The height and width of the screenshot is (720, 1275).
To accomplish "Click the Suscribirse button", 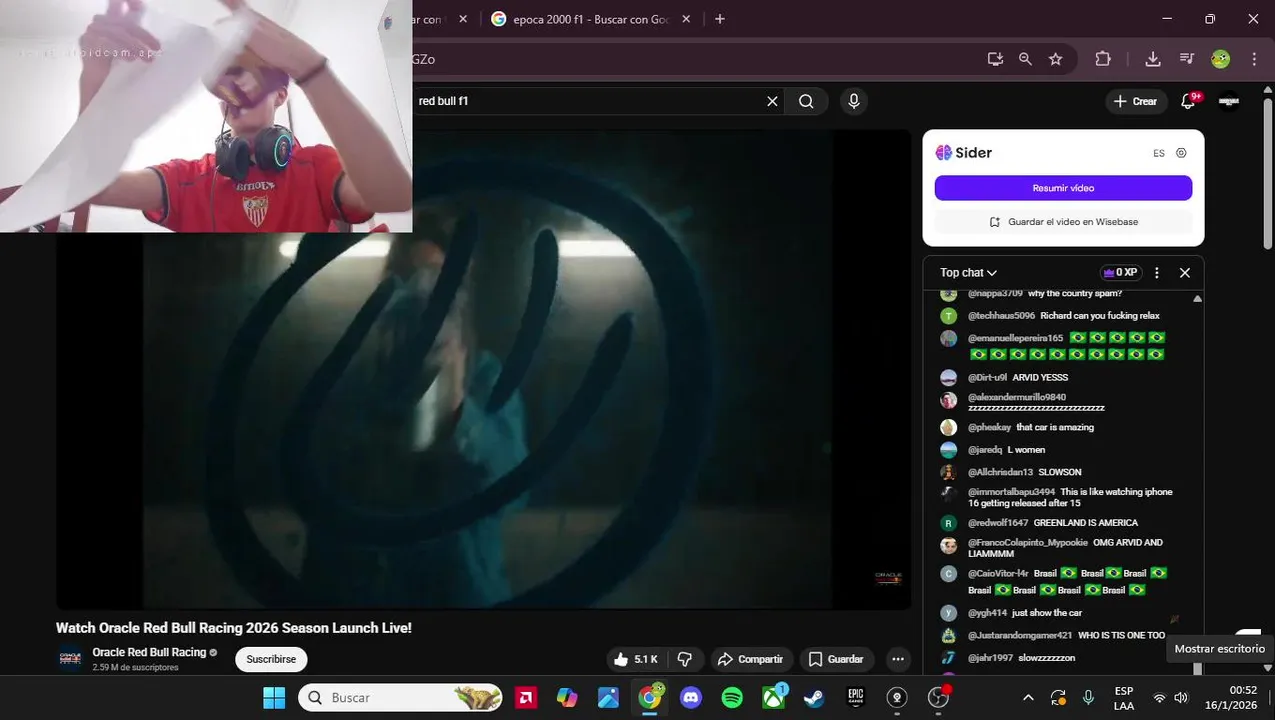I will point(271,659).
